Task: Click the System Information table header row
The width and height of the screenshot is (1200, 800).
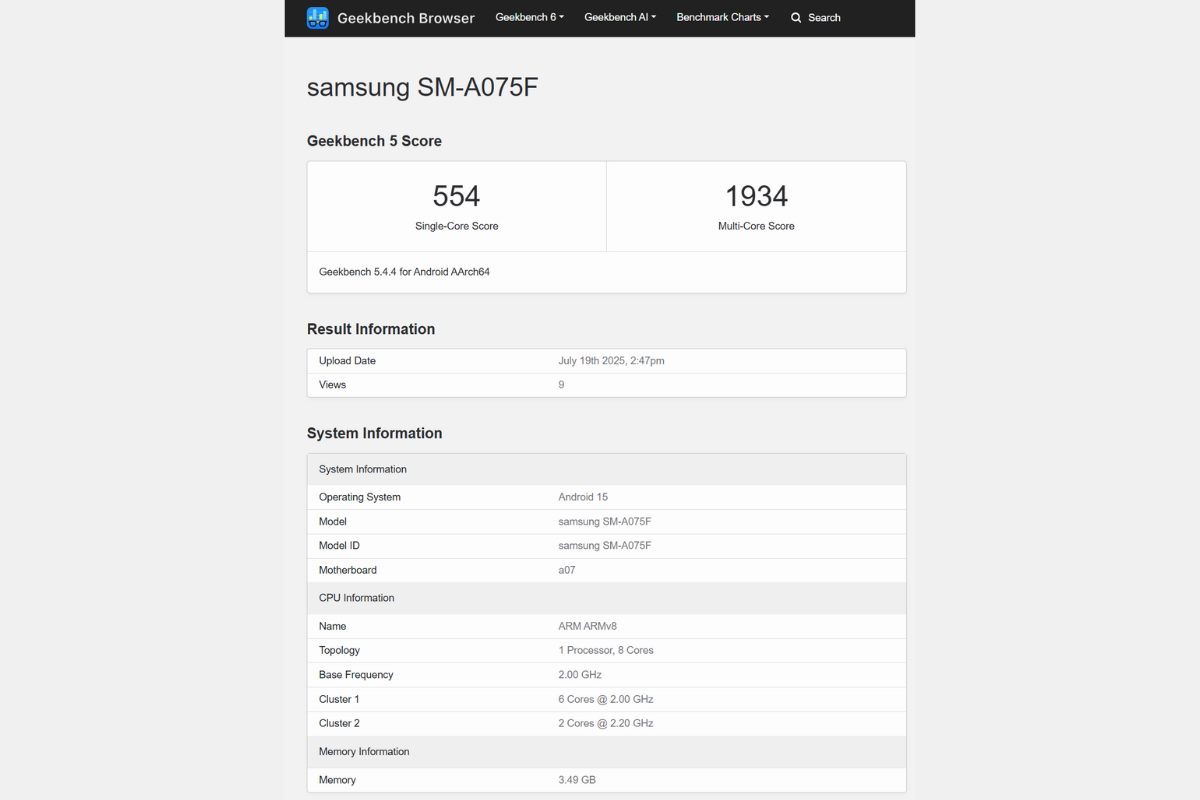Action: [606, 469]
